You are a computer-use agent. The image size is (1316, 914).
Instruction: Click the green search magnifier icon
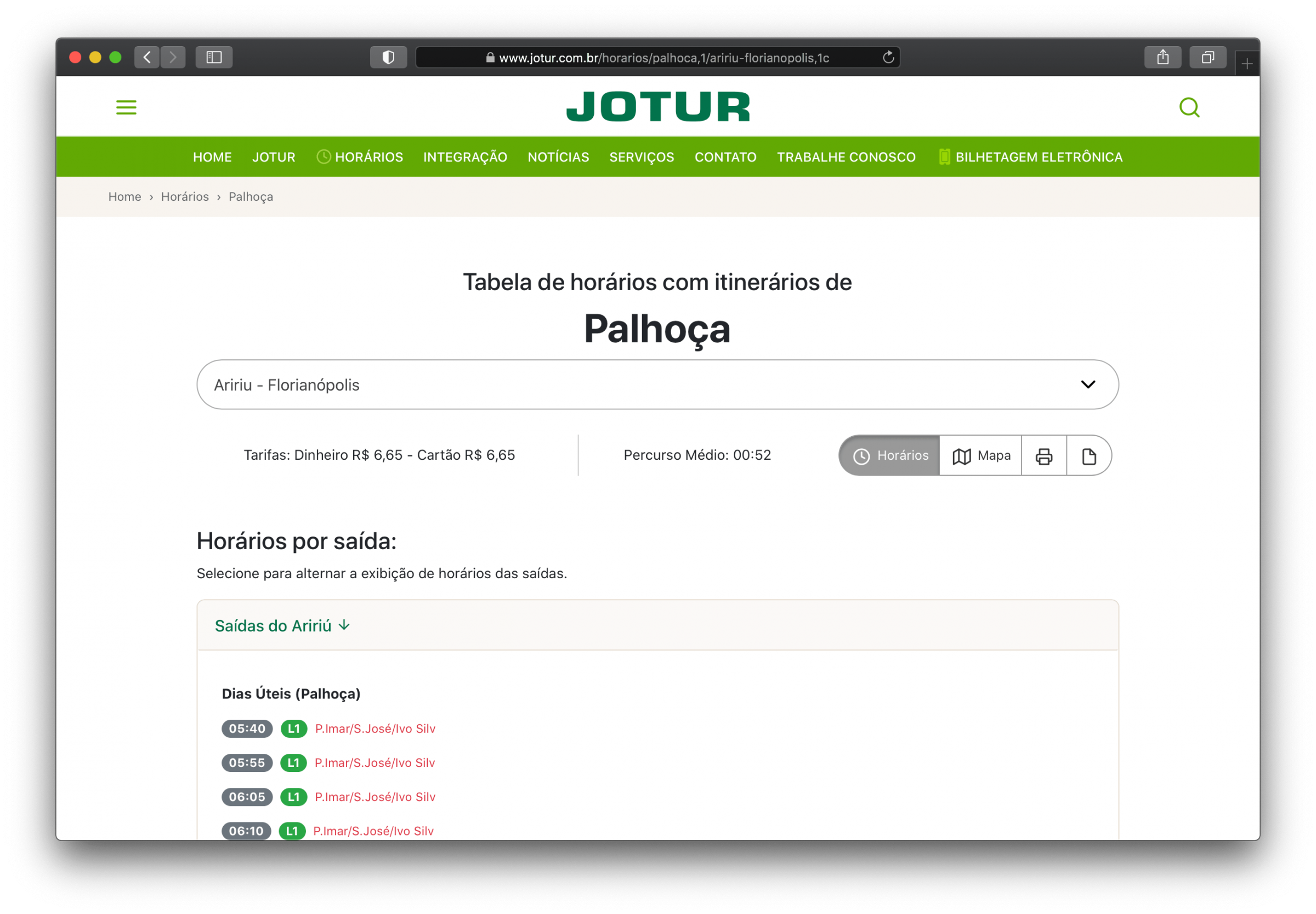tap(1189, 107)
